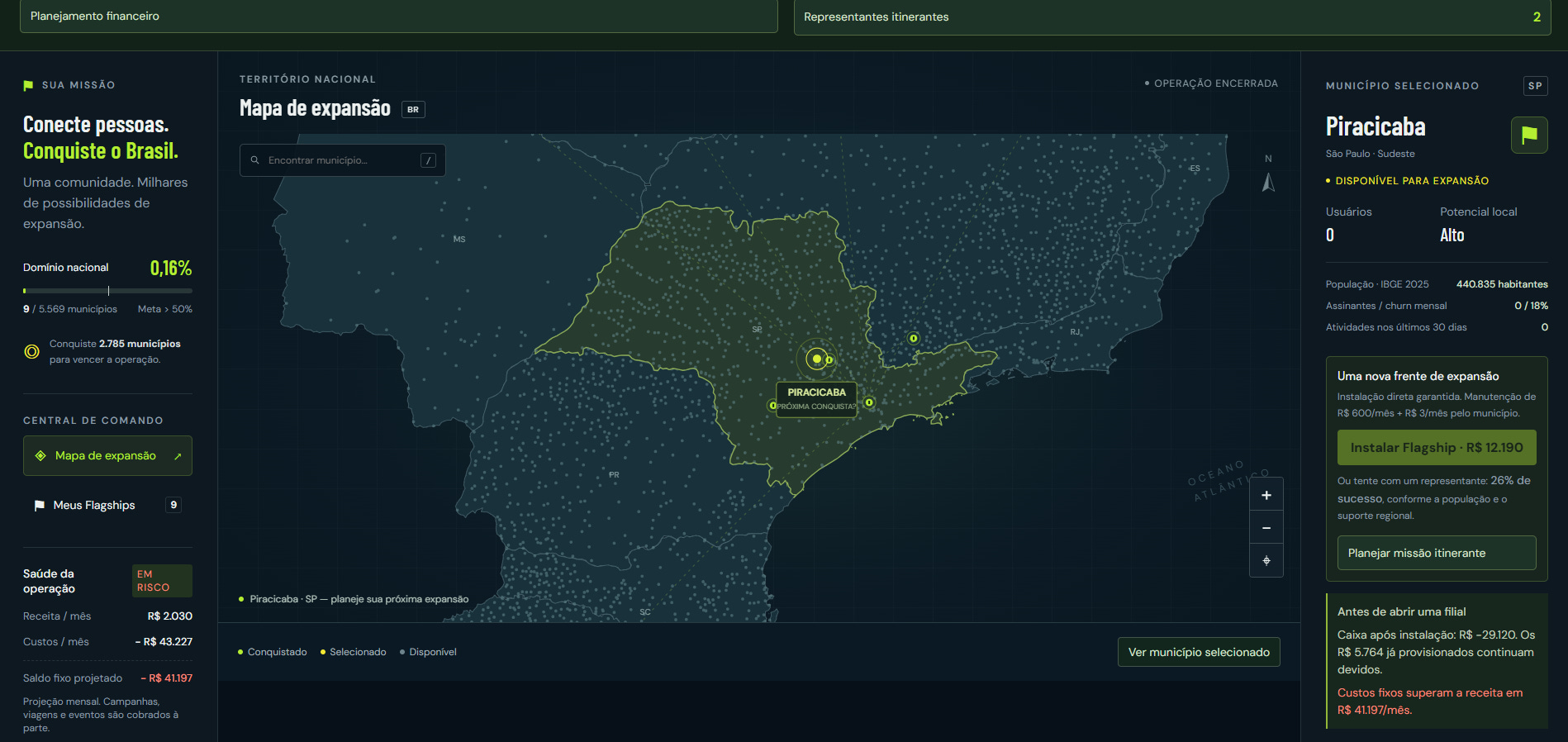
Task: Open Mapa de expansão in command center
Action: pos(107,455)
